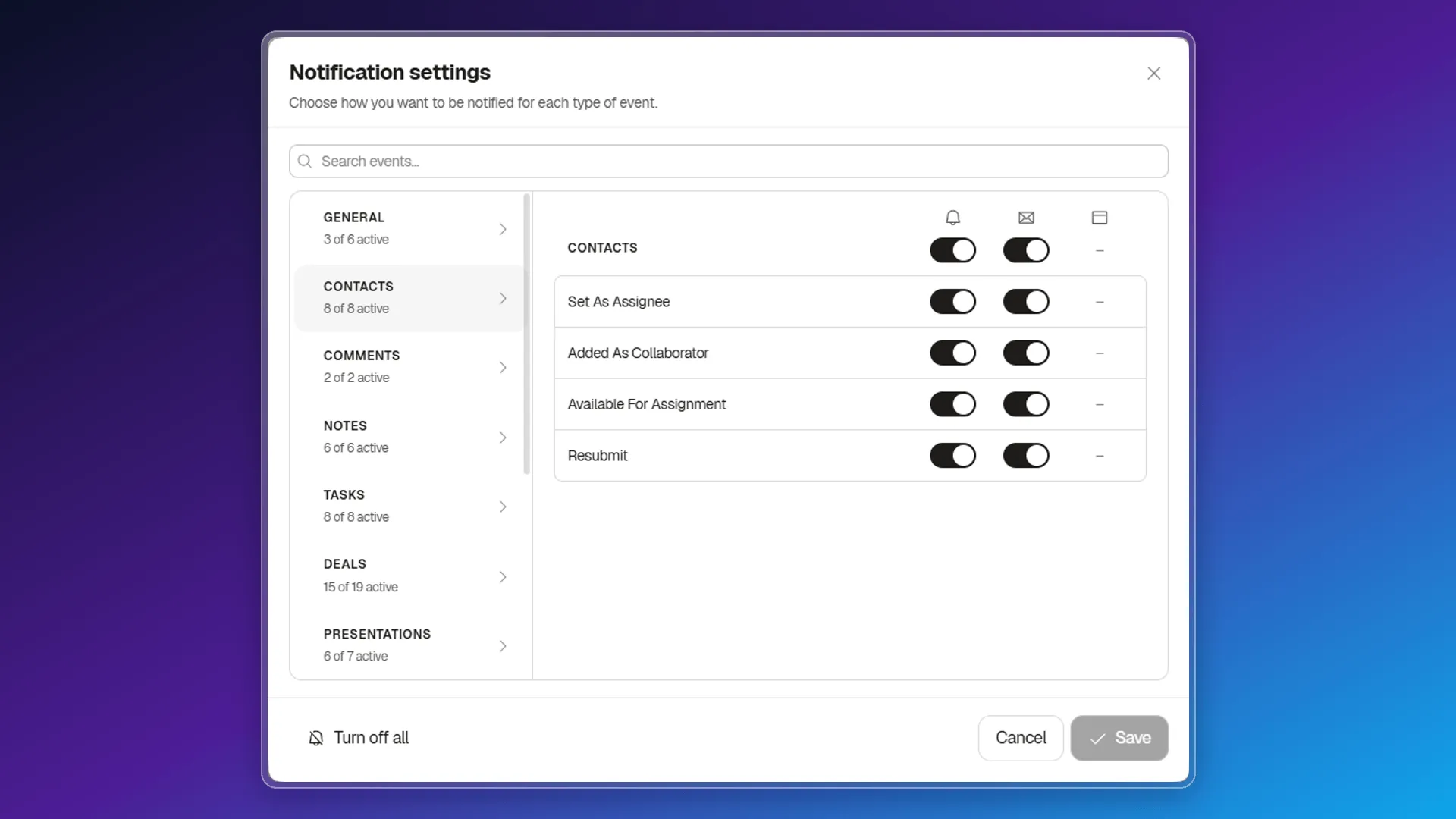Click the Save button label
Image resolution: width=1456 pixels, height=819 pixels.
click(1132, 738)
